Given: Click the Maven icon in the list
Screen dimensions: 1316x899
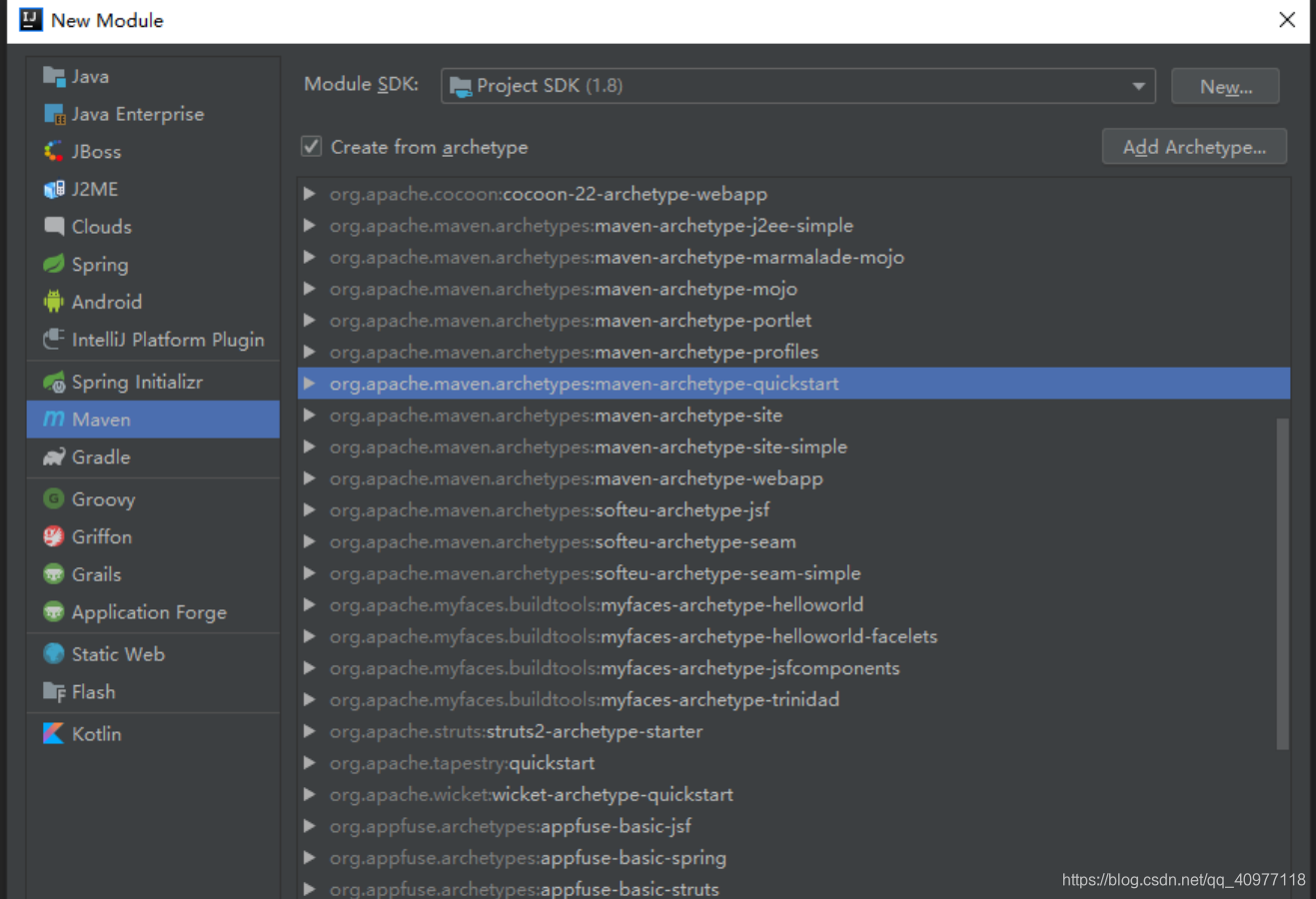Looking at the screenshot, I should (x=54, y=420).
